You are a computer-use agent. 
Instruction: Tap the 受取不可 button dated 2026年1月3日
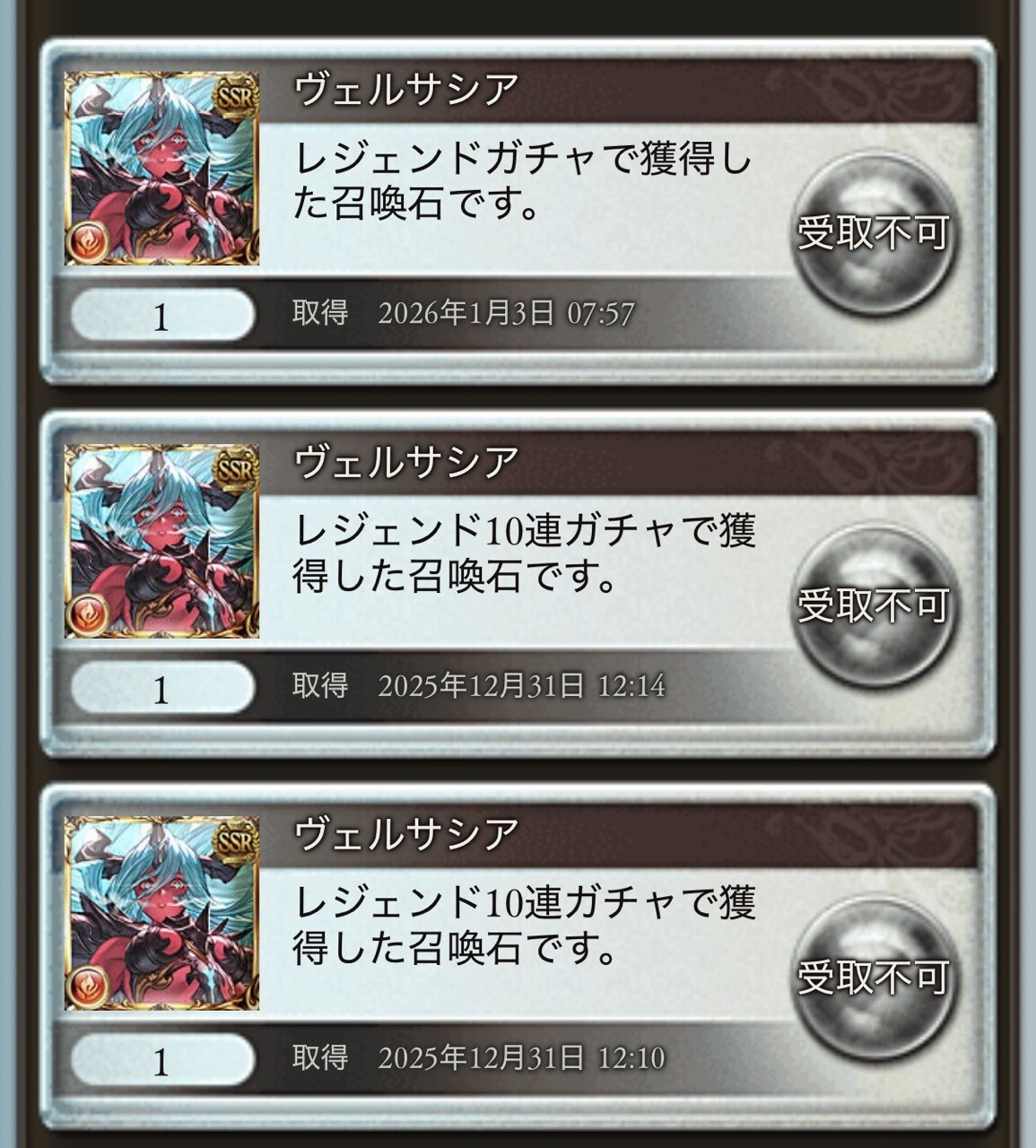(873, 233)
